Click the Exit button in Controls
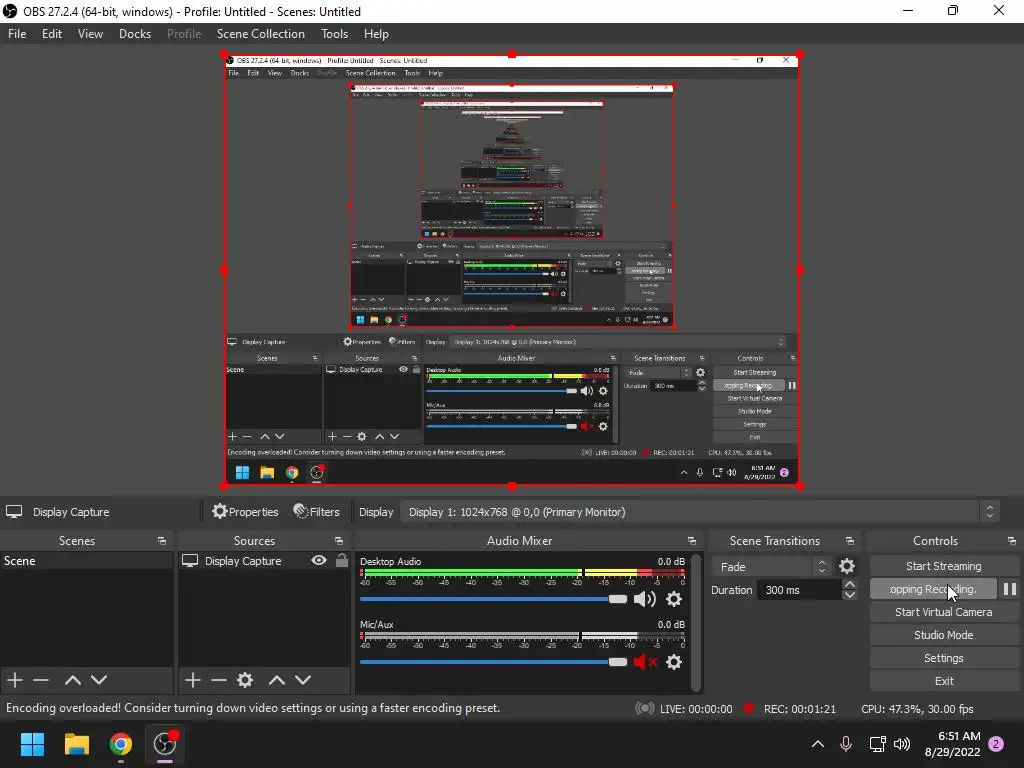1024x768 pixels. [944, 681]
